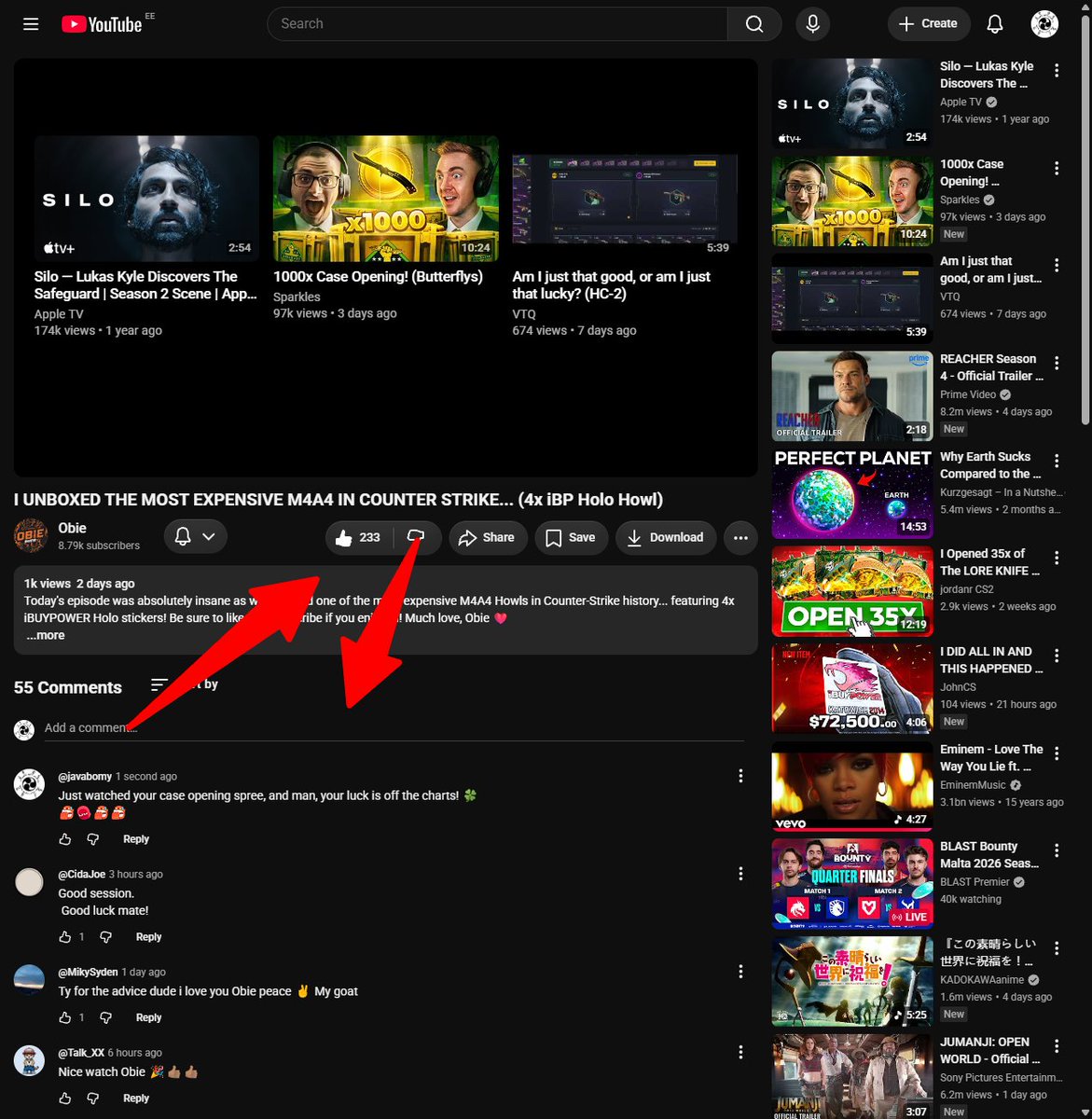
Task: Open menu for Eminem Love The Way video
Action: (x=1057, y=753)
